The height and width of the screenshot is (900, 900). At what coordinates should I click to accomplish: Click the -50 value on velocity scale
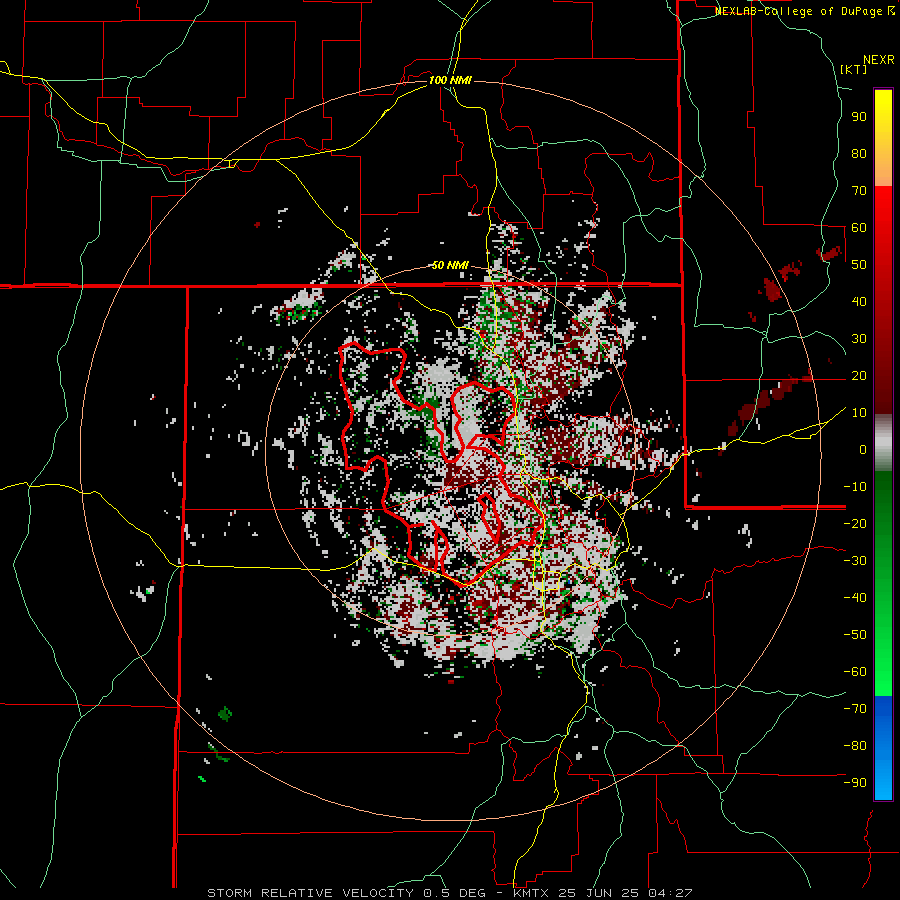(x=855, y=634)
